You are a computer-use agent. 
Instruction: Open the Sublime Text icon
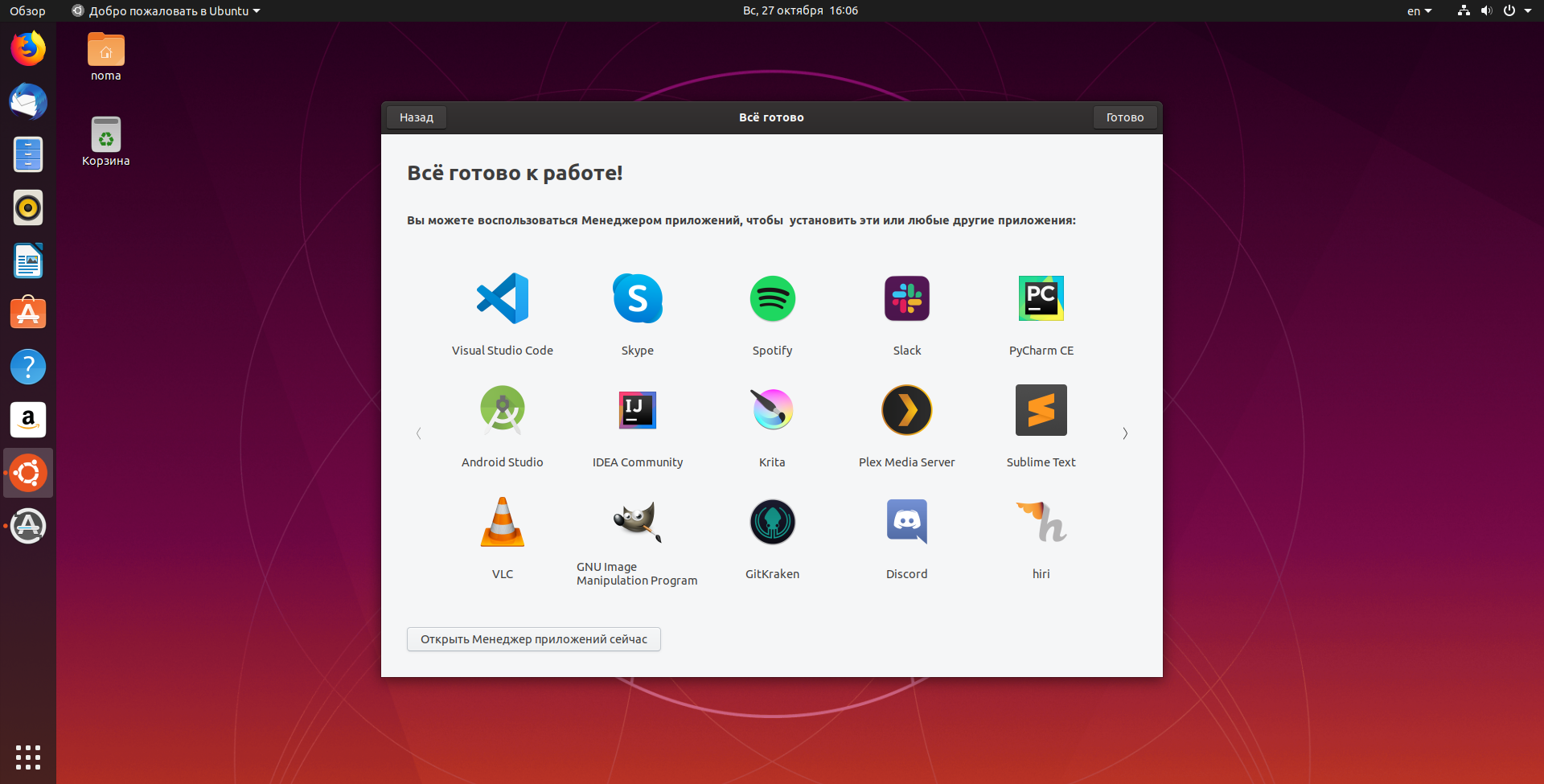tap(1041, 410)
